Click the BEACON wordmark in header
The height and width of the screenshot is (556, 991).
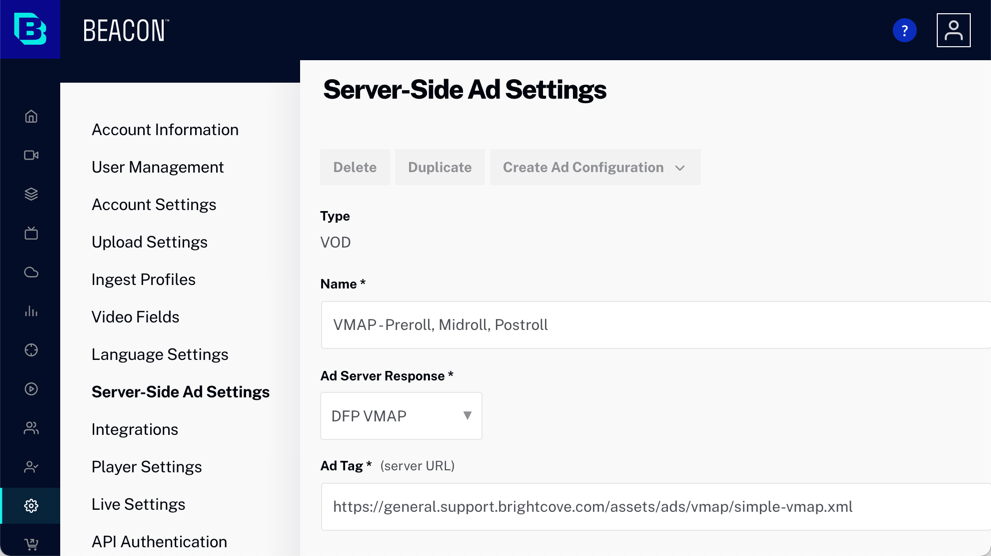126,30
